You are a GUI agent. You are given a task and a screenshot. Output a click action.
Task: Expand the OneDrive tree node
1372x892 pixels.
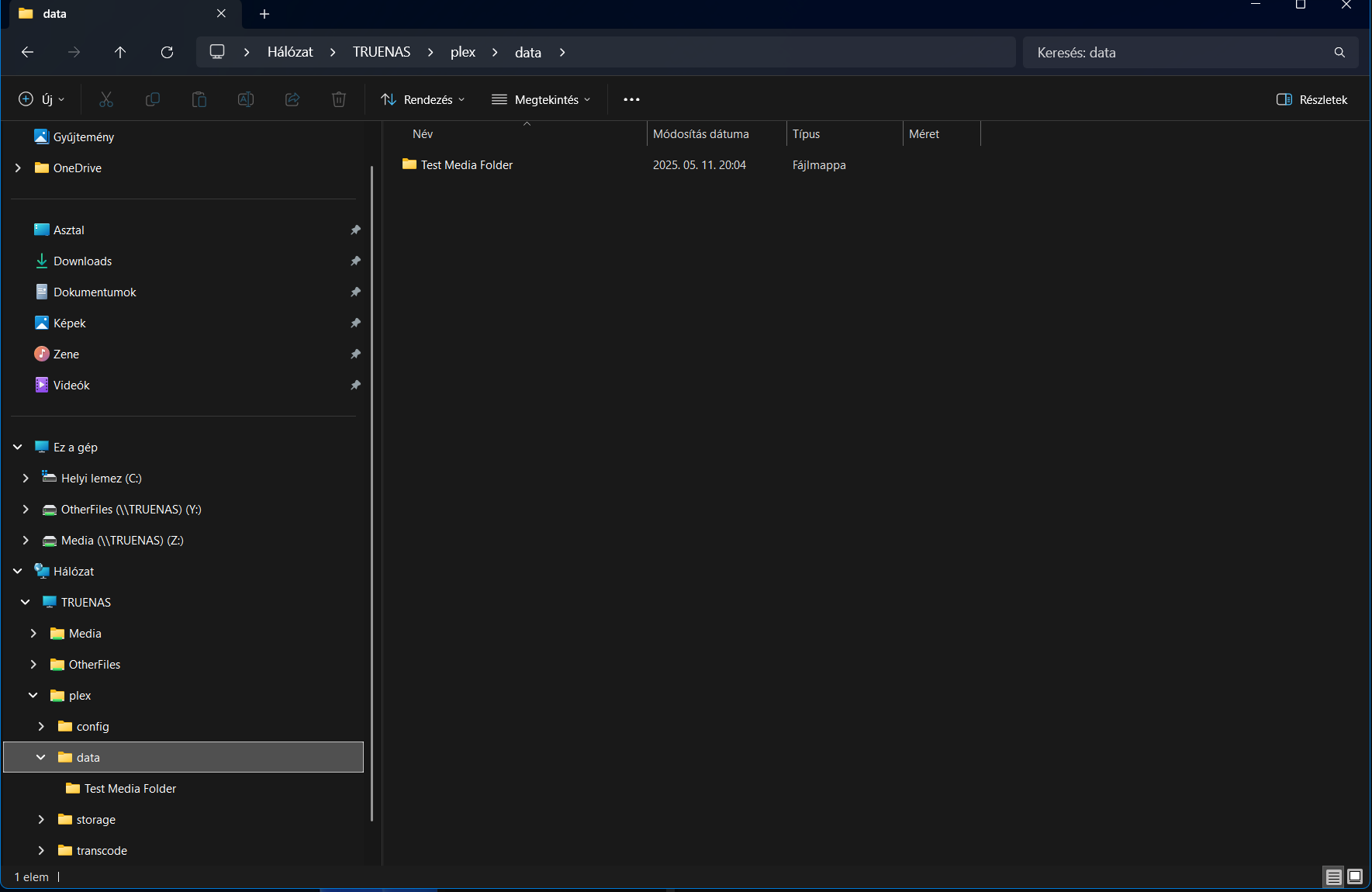pos(18,168)
